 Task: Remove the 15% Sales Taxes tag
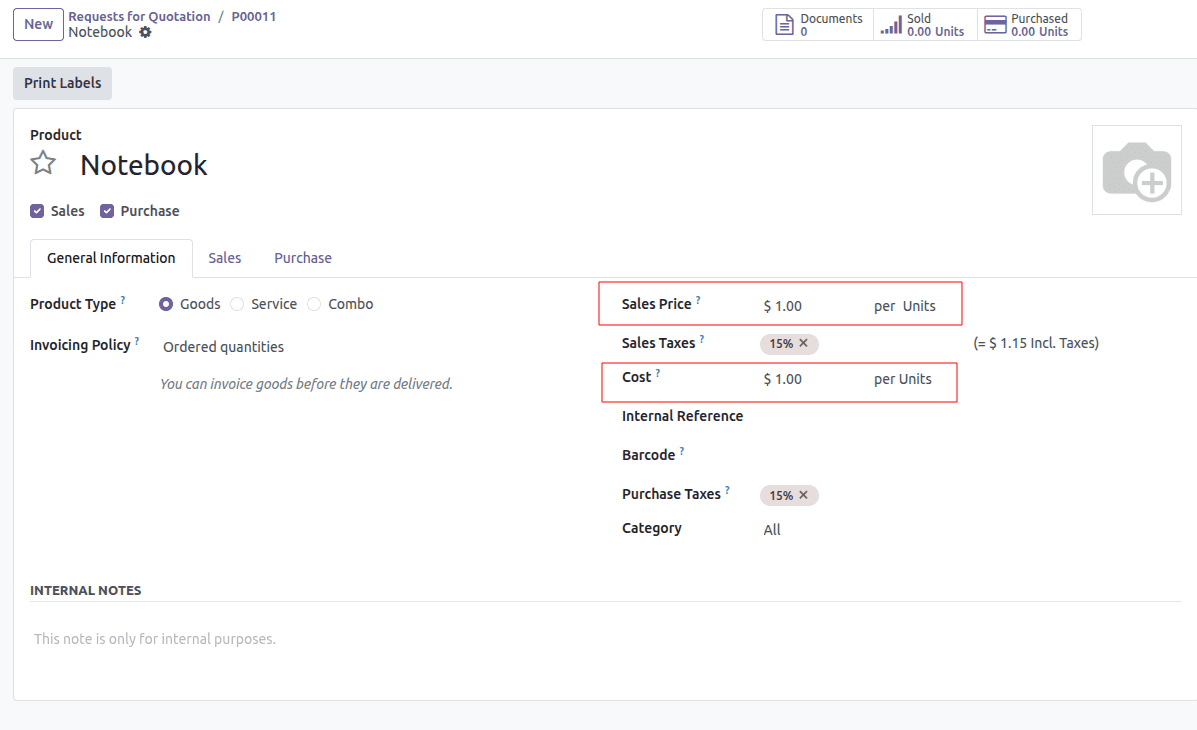coord(806,343)
